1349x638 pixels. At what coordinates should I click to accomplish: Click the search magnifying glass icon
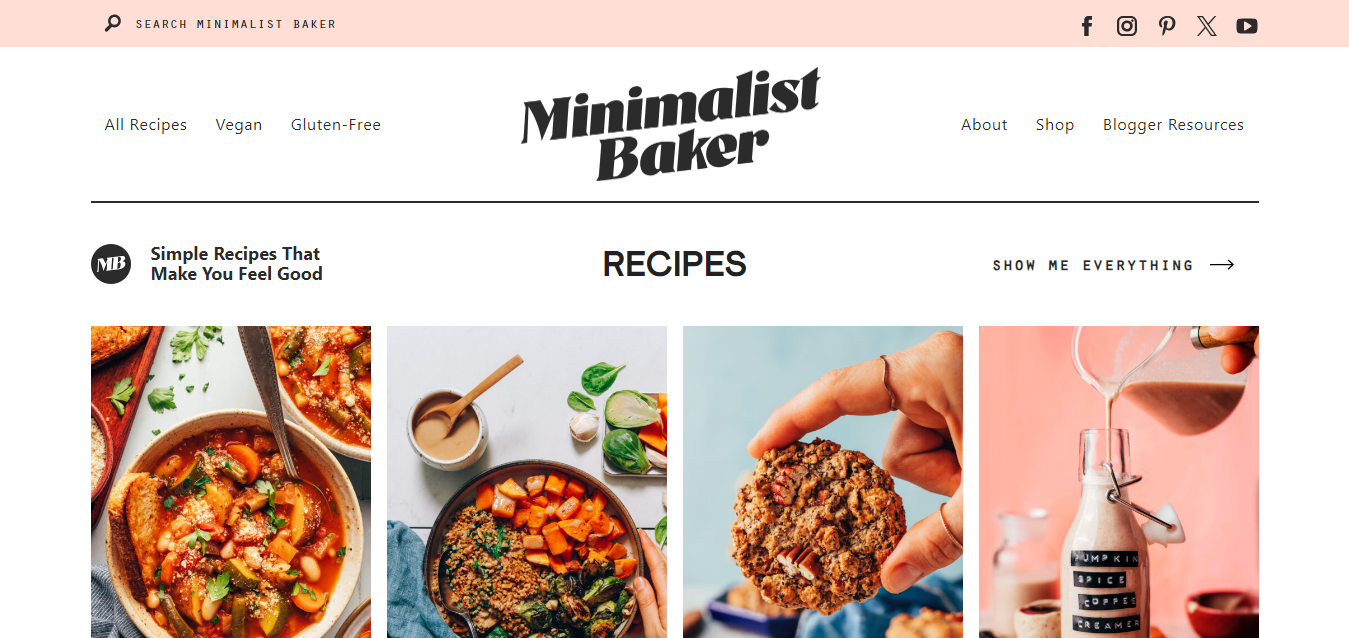click(113, 23)
